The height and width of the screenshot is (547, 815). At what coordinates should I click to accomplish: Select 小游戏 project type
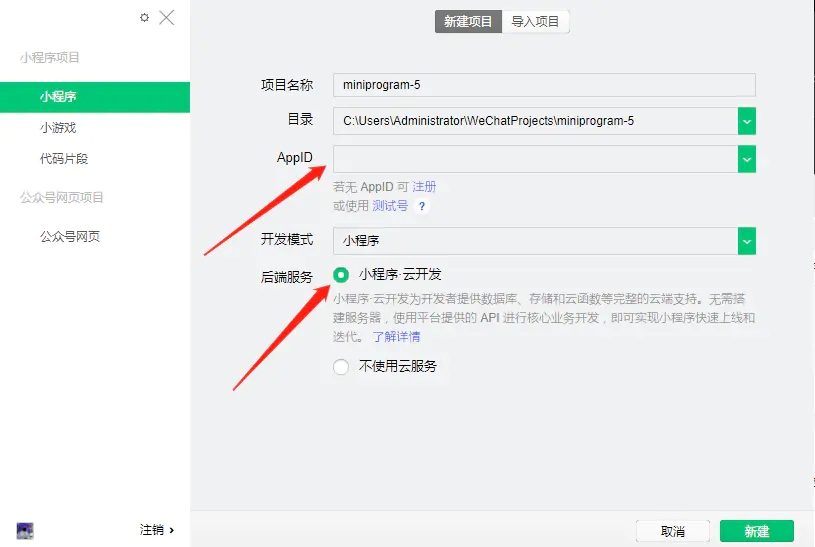[x=58, y=128]
